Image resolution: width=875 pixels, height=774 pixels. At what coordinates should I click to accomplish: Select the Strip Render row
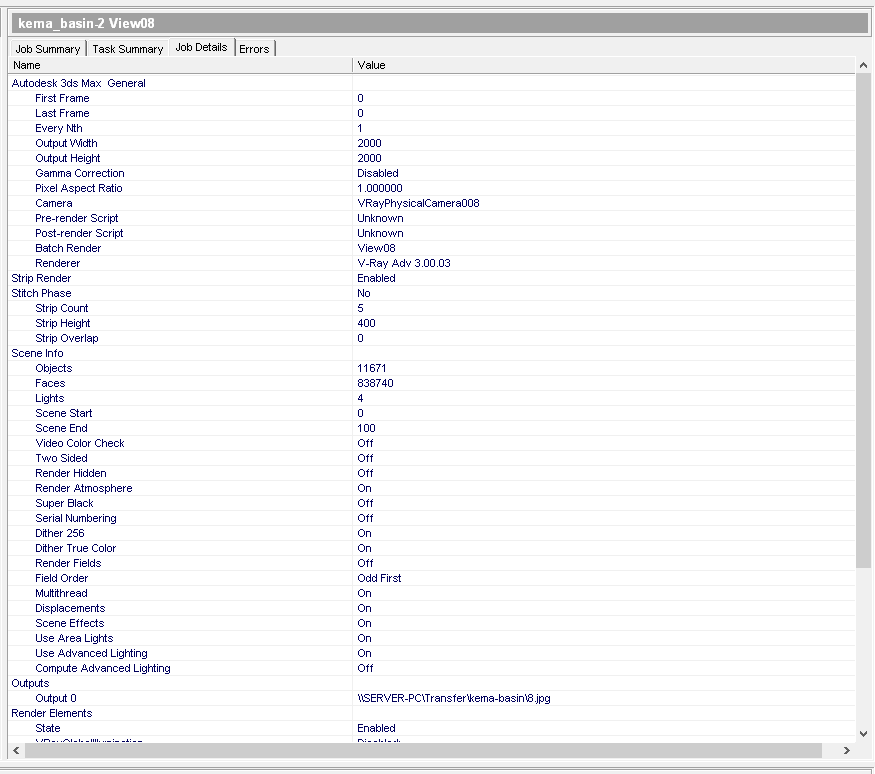click(41, 278)
